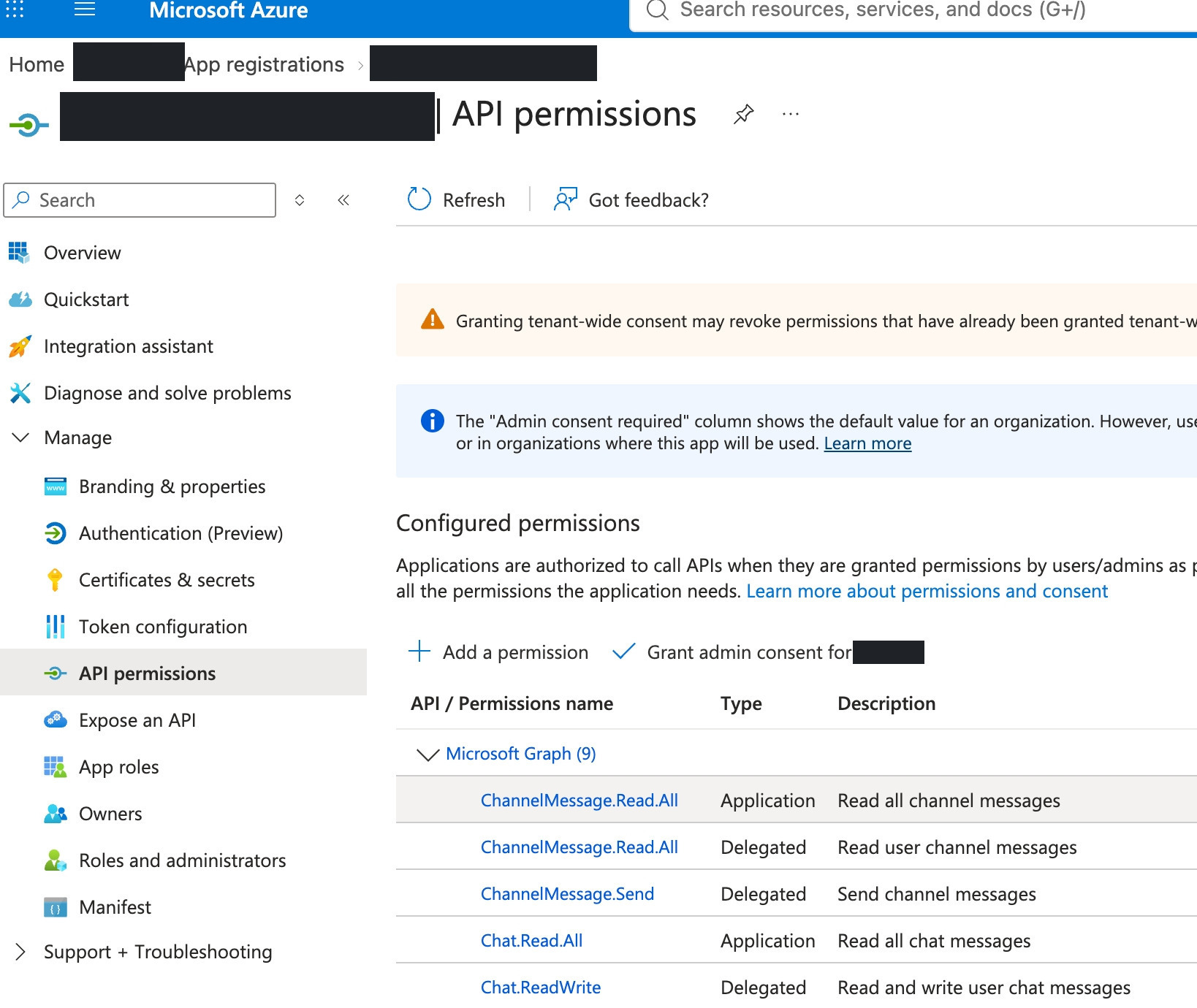This screenshot has height=1008, width=1197.
Task: Navigate to App registrations breadcrumb
Action: pyautogui.click(x=264, y=64)
